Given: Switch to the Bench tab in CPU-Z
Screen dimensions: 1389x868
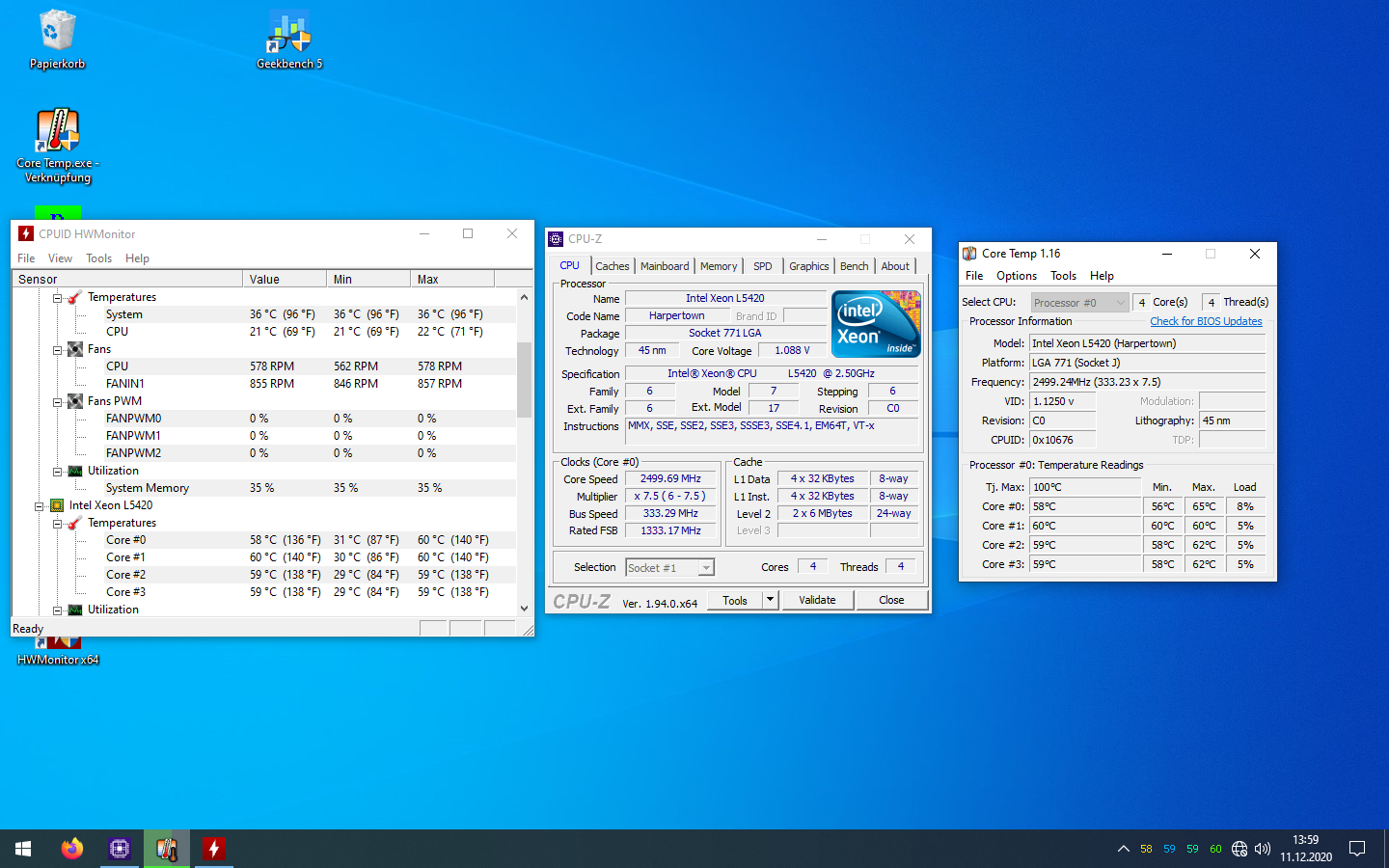Looking at the screenshot, I should click(x=853, y=265).
